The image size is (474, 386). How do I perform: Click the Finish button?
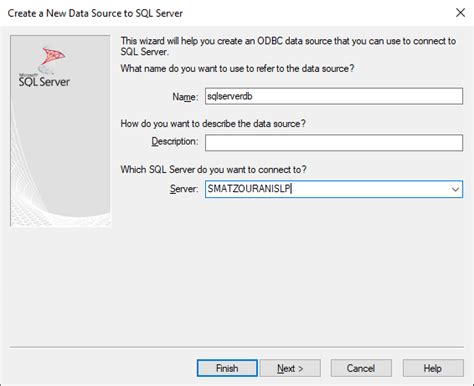pos(227,368)
